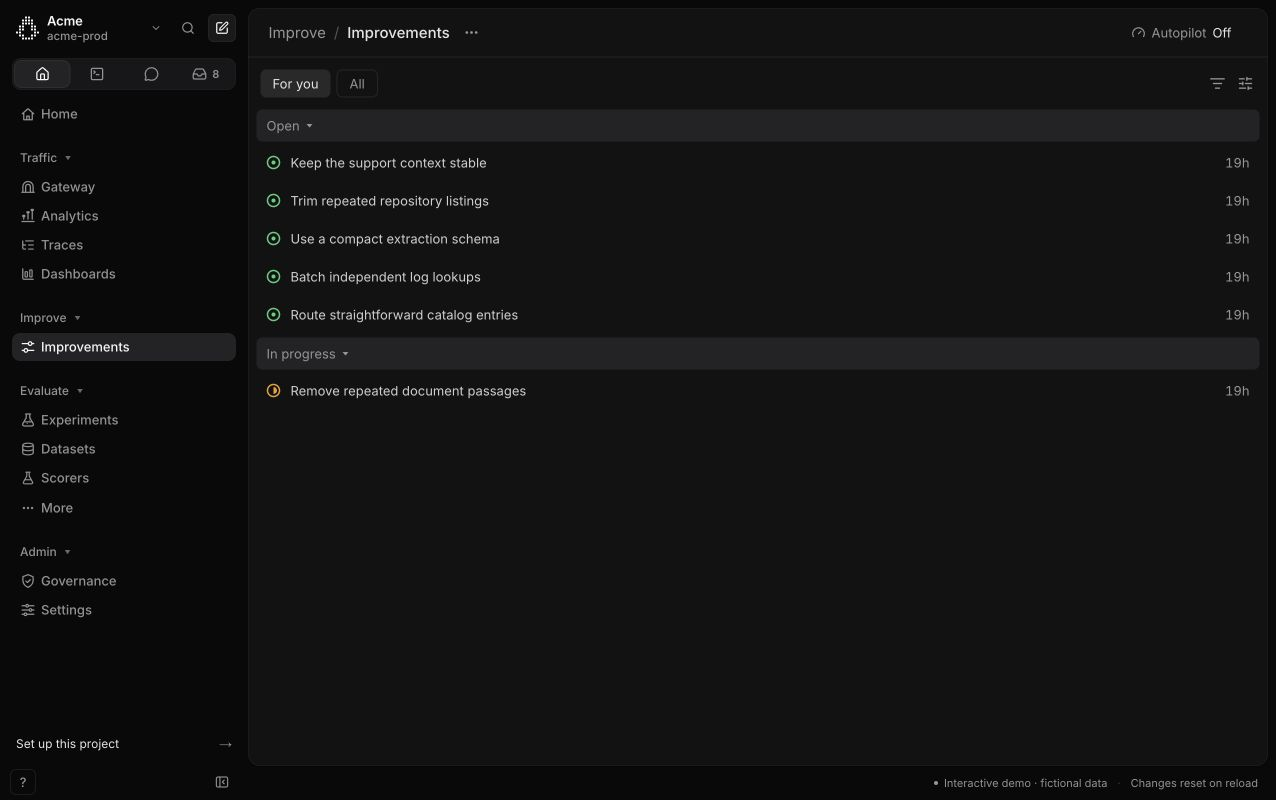Open Keep the support context stable
This screenshot has height=800, width=1276.
(758, 163)
